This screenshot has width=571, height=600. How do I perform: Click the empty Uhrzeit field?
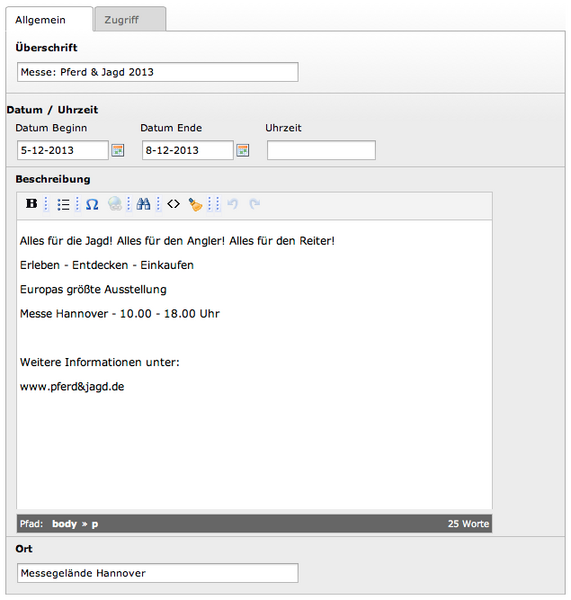[321, 150]
